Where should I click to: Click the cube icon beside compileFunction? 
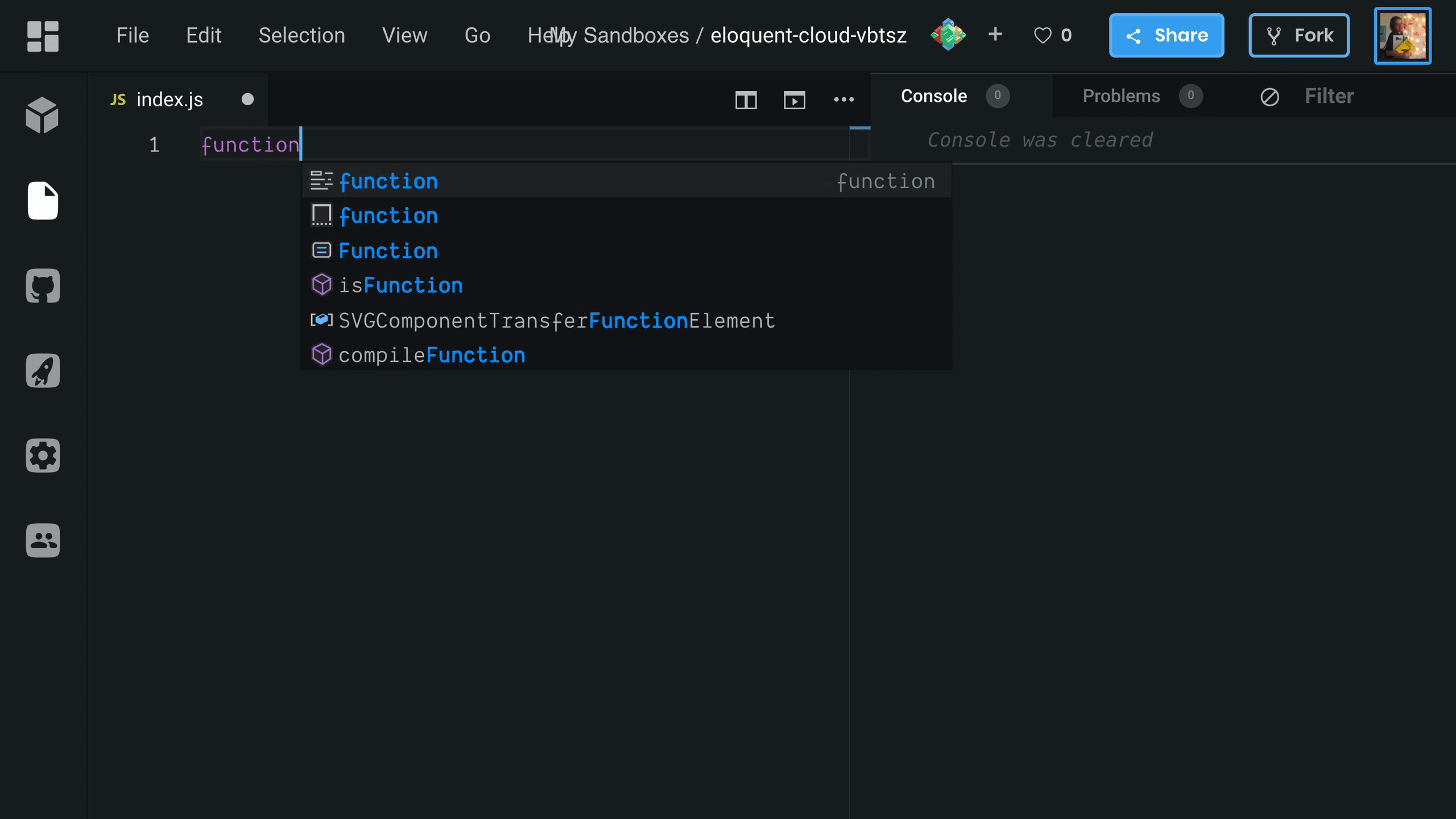click(321, 354)
